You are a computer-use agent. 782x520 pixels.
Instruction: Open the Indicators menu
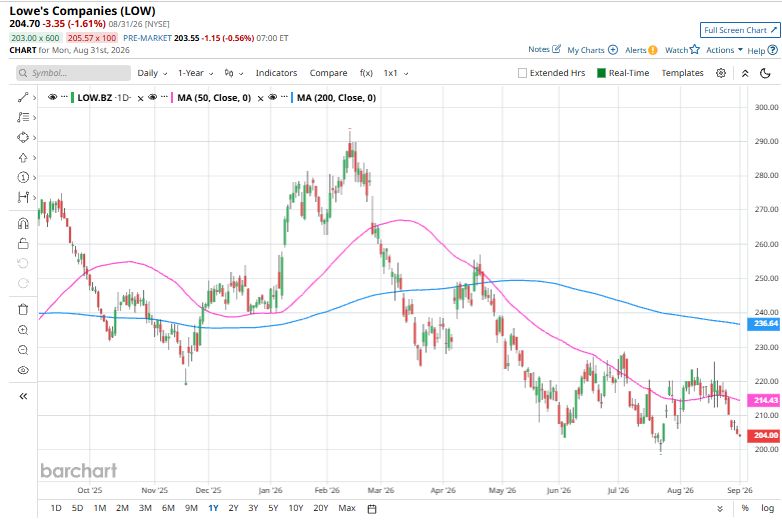pos(276,73)
